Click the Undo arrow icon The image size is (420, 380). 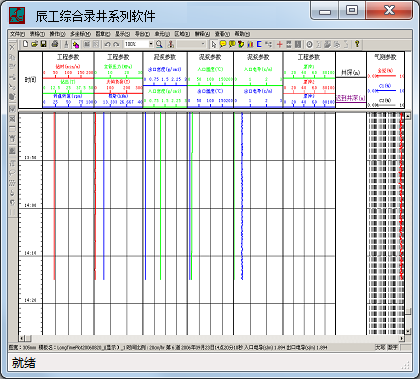[x=107, y=44]
